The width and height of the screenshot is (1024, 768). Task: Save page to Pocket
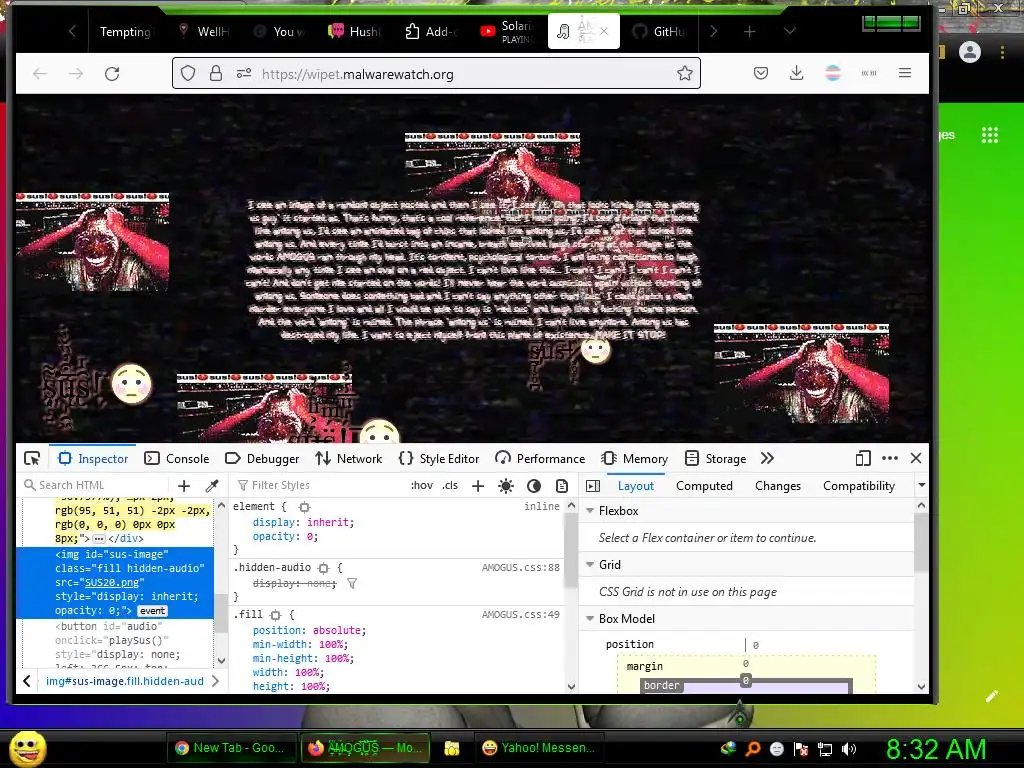(761, 73)
